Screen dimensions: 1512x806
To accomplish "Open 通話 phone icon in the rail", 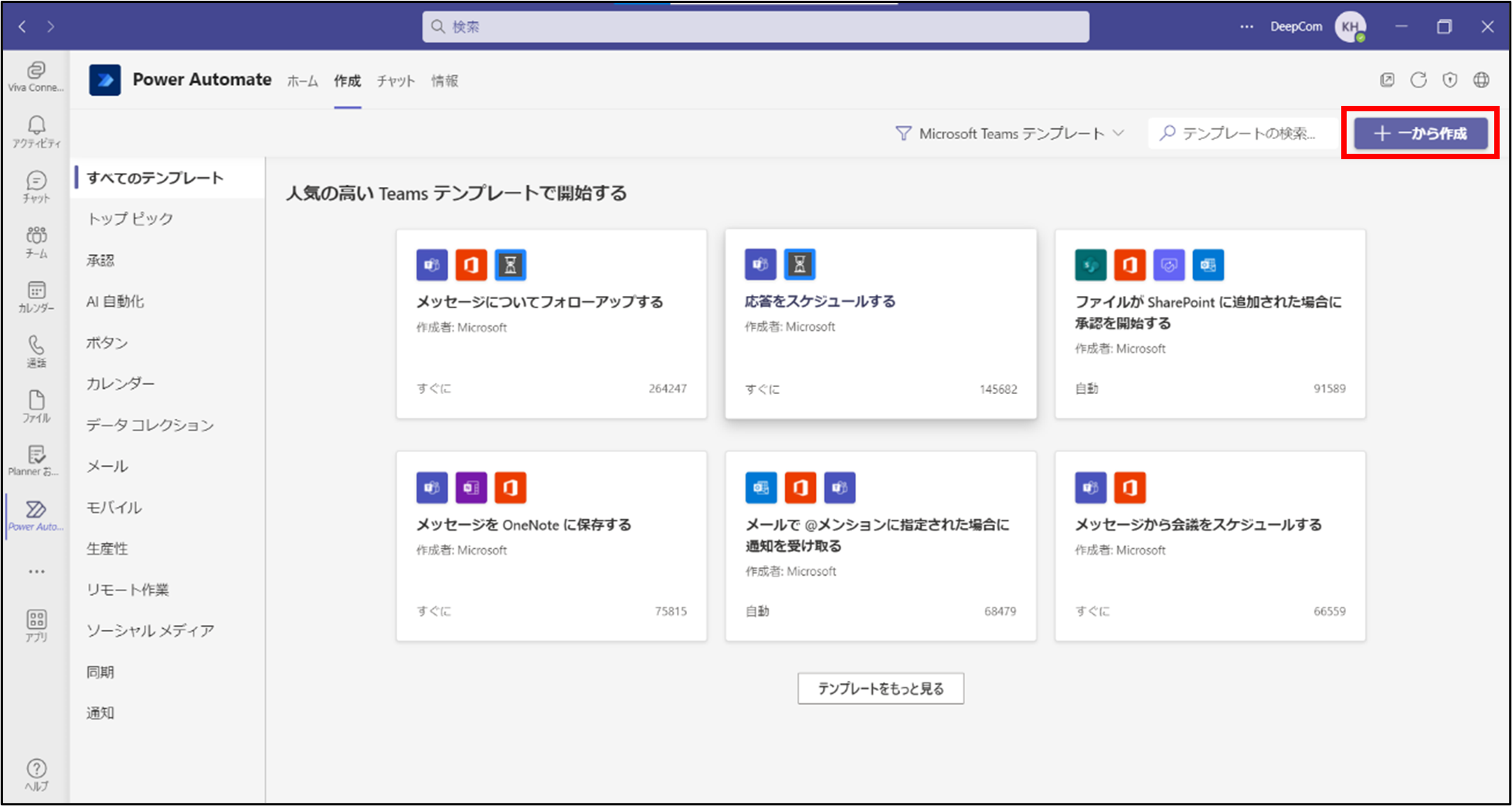I will [36, 352].
